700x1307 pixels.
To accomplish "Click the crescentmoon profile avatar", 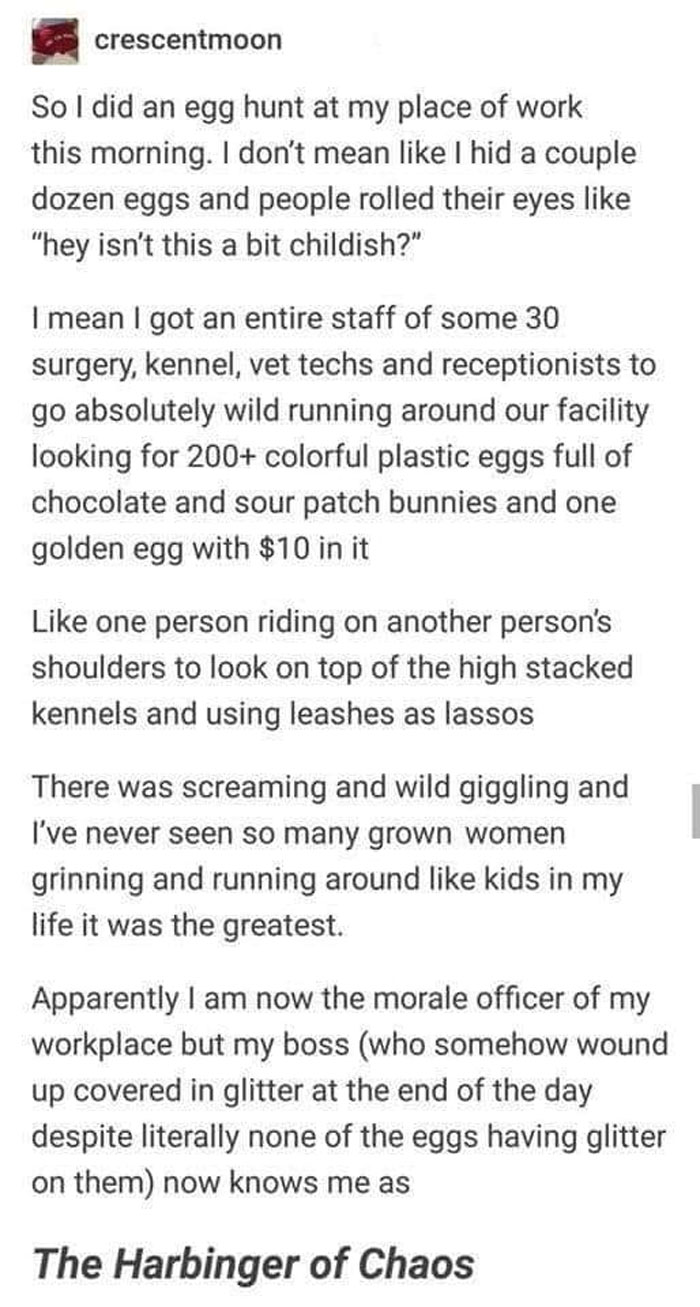I will point(56,42).
